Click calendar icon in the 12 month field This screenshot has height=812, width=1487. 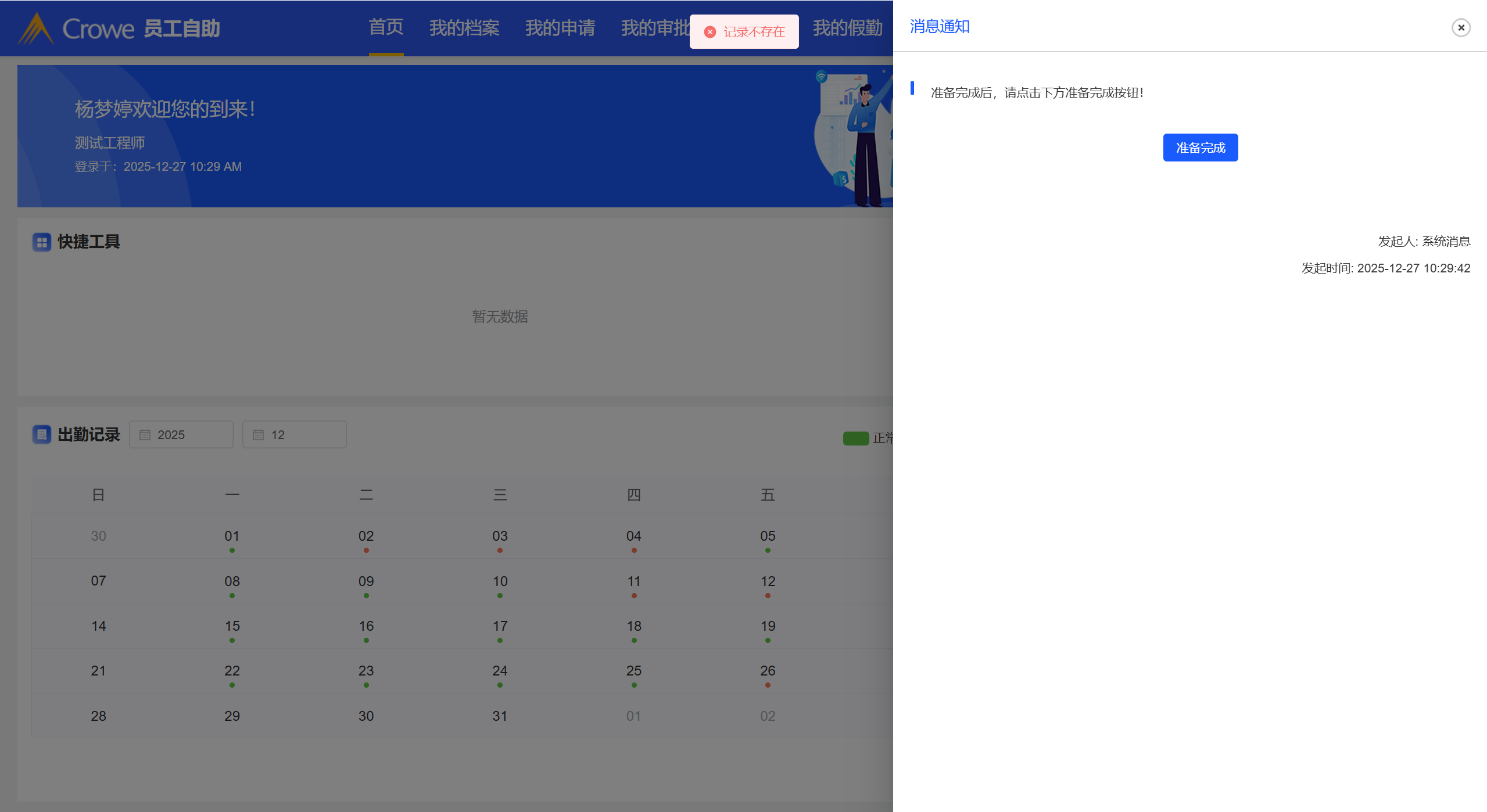259,435
